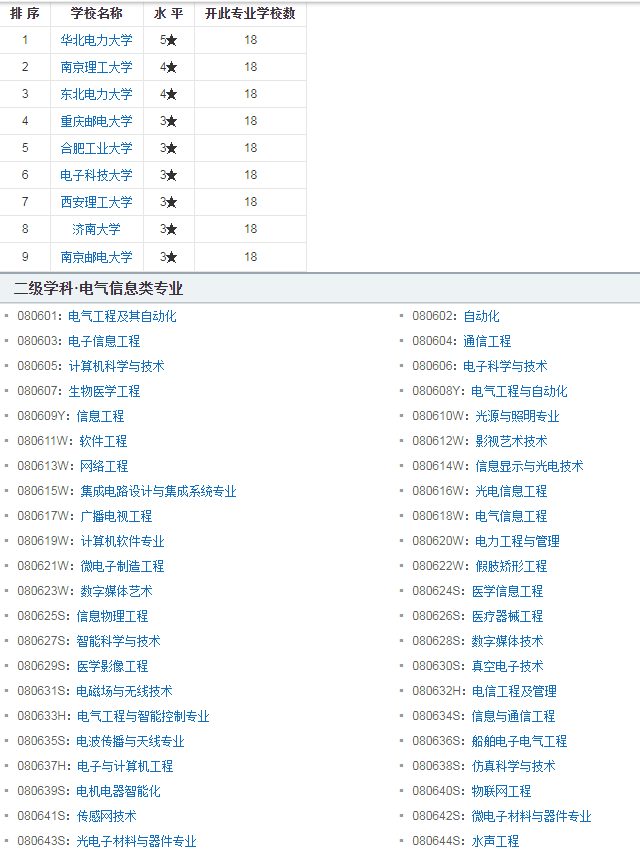Image resolution: width=640 pixels, height=850 pixels.
Task: Go to 智能科学与技术 major
Action: tap(118, 641)
